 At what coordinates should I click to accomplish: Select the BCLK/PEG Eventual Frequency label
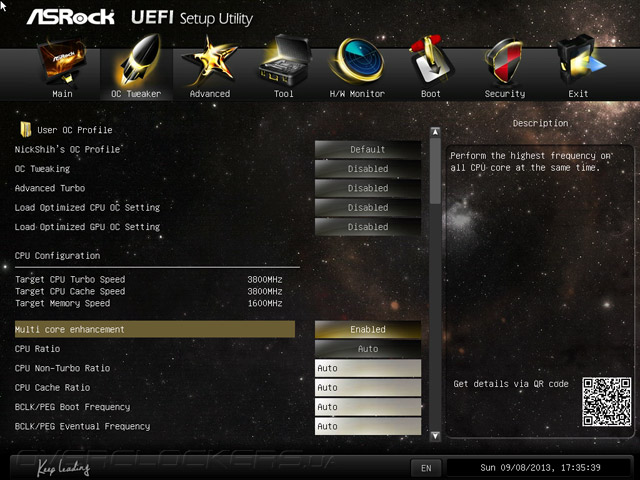82,427
